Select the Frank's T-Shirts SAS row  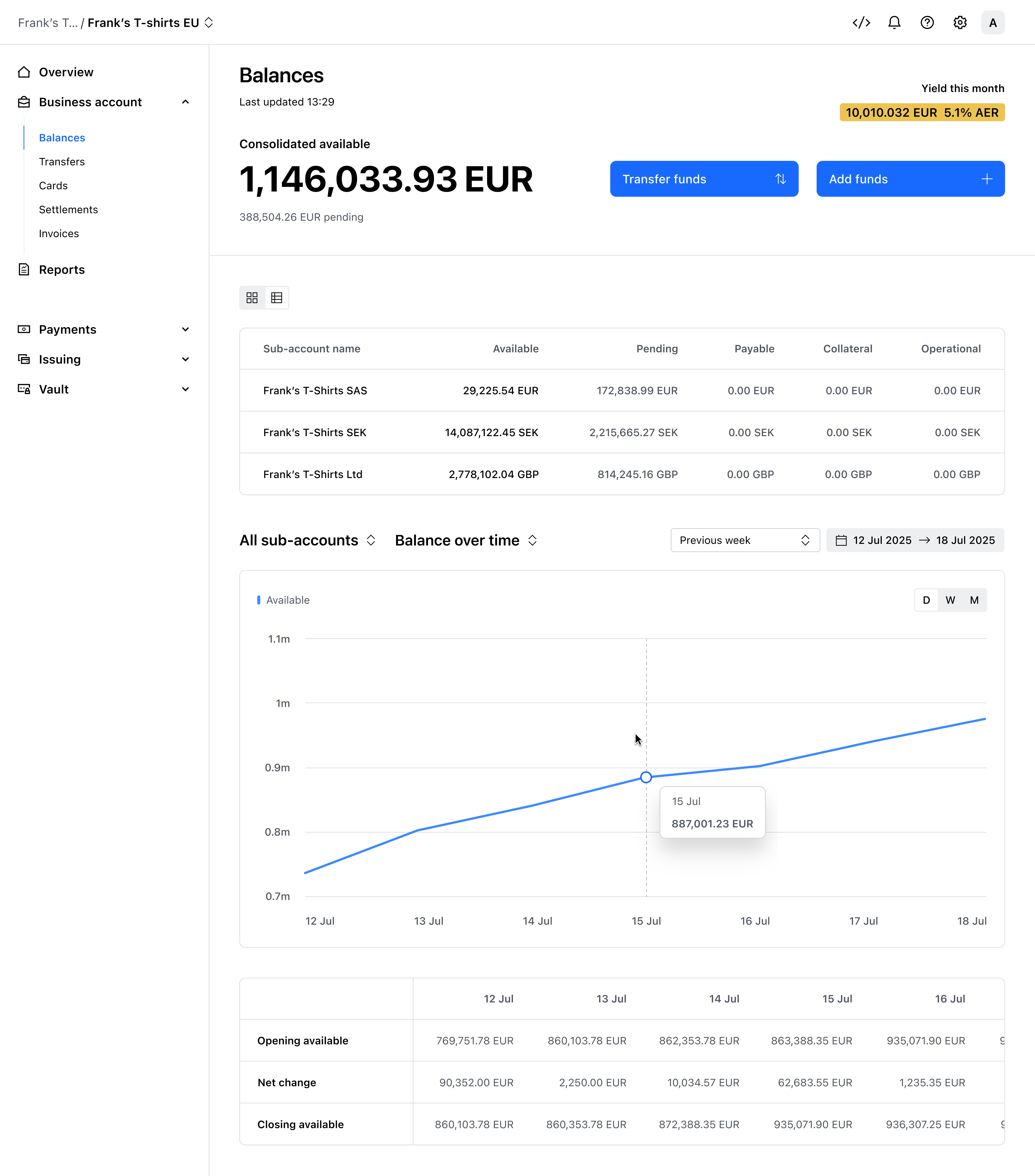click(622, 391)
